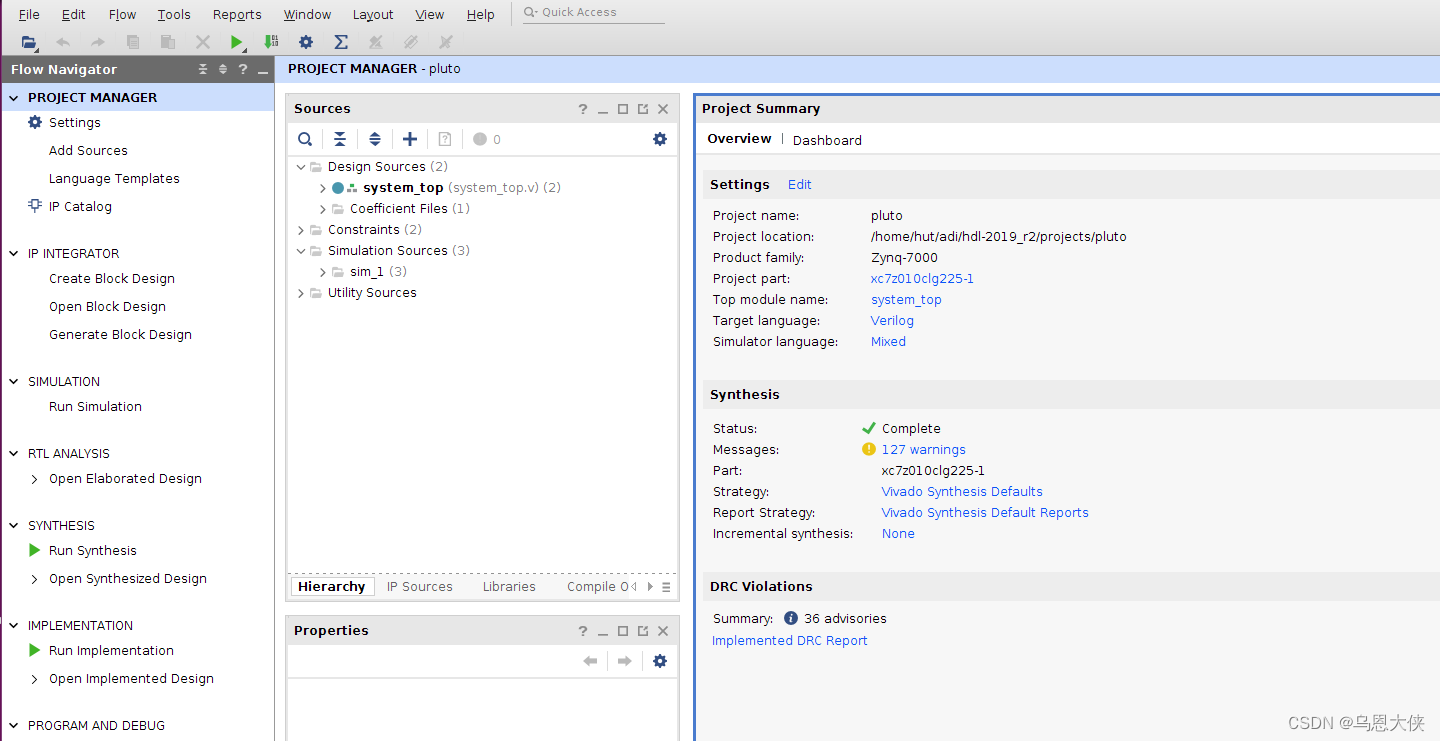Collapse PROJECT MANAGER section
Viewport: 1440px width, 741px height.
coord(14,97)
